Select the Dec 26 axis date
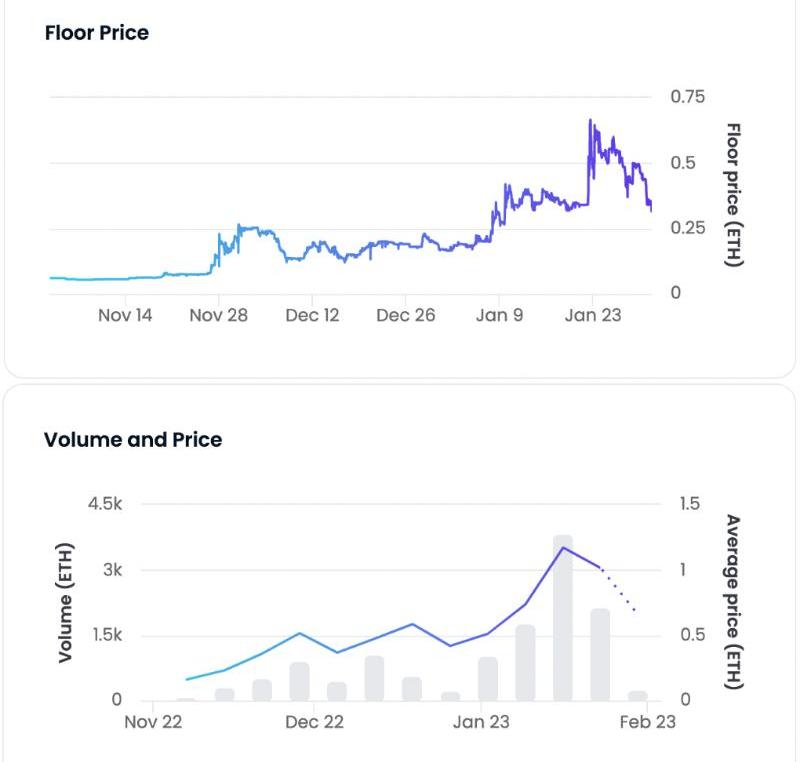The height and width of the screenshot is (762, 800). tap(406, 315)
